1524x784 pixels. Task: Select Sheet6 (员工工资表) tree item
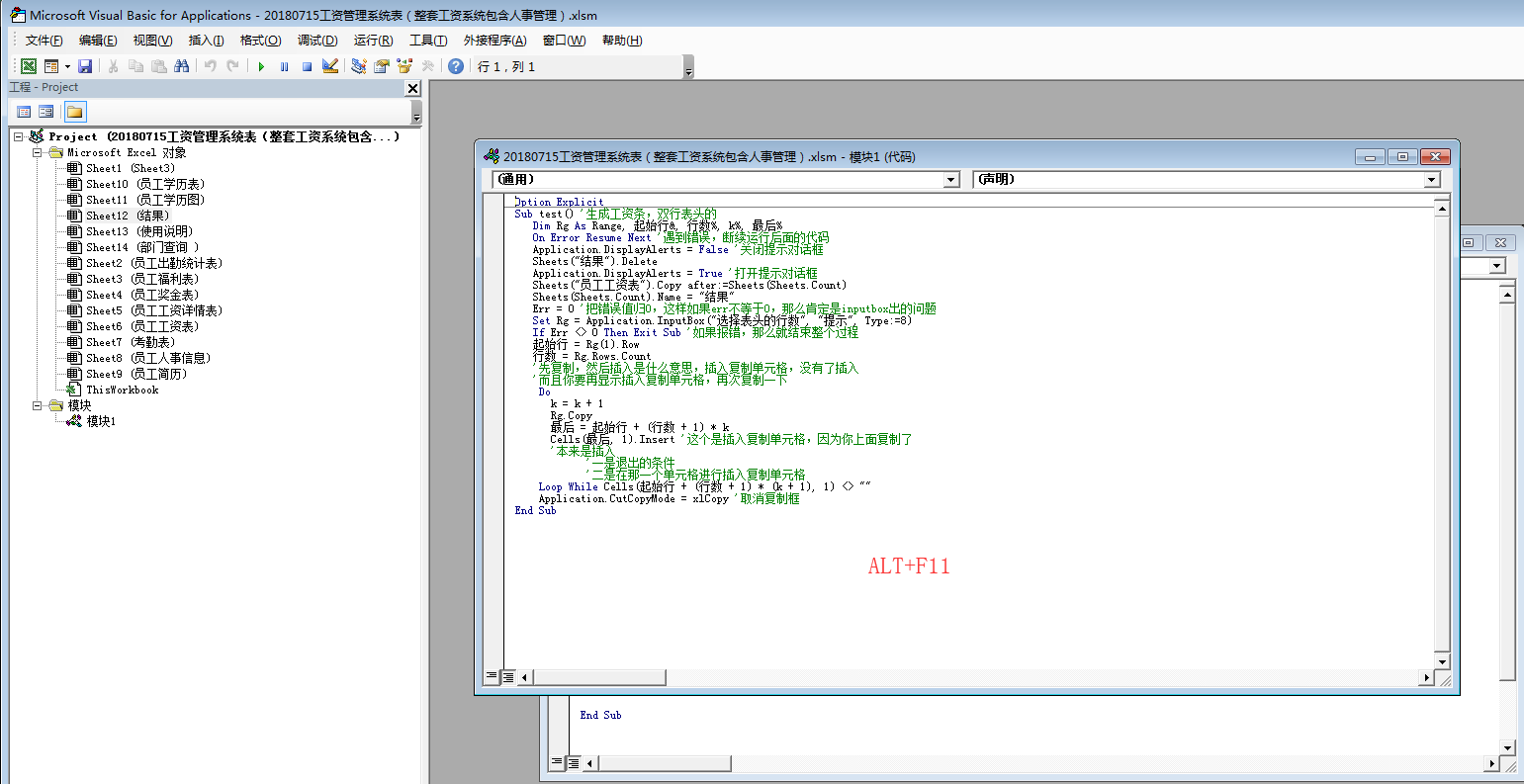142,326
